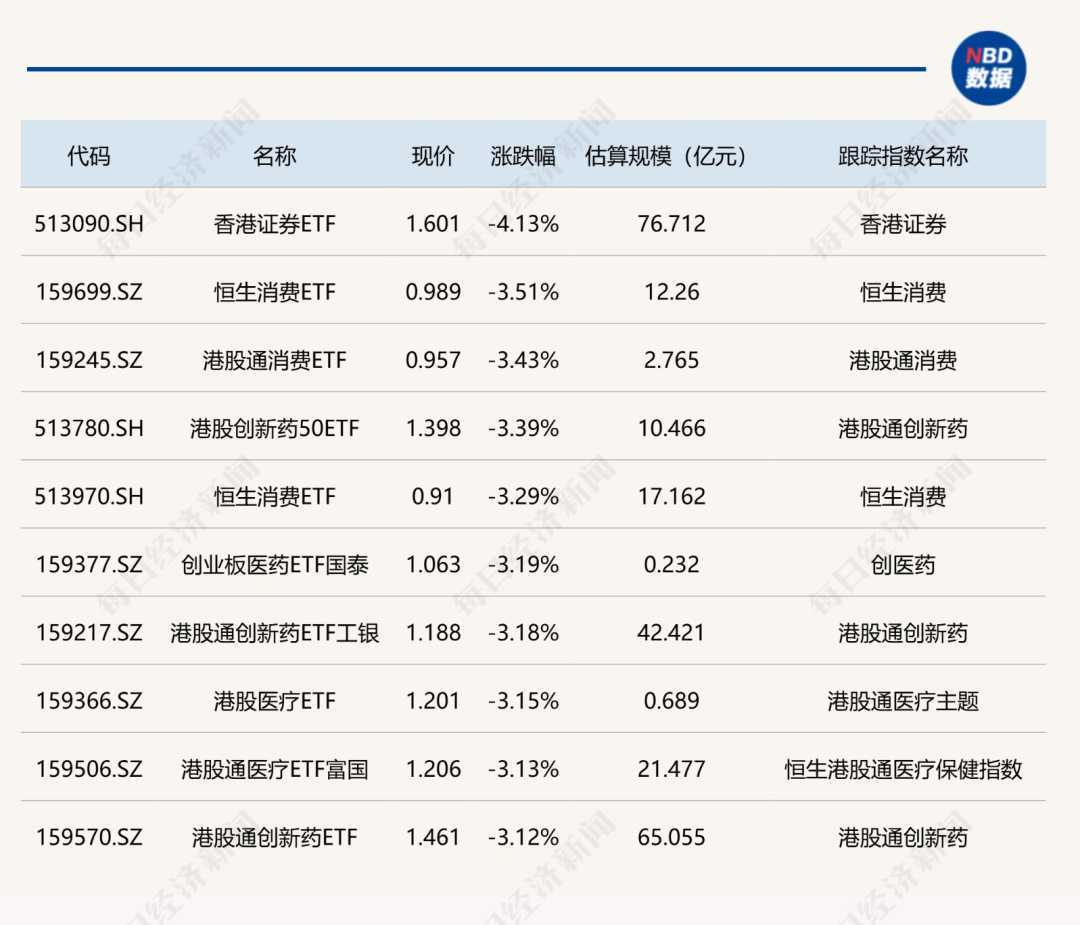Screen dimensions: 1080x925
Task: Click the 恒生港股通医疗保健指数 index name
Action: (x=903, y=769)
